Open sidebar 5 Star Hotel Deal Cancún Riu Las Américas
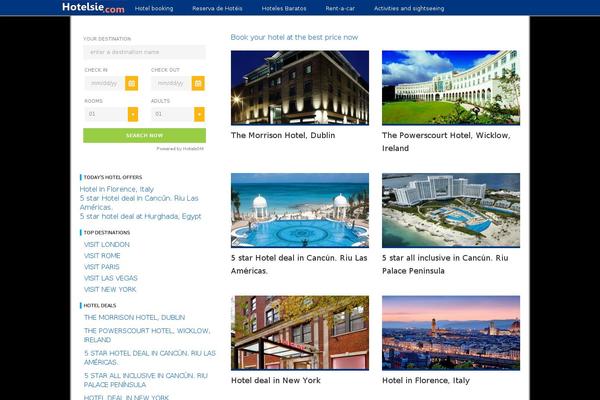 click(150, 358)
